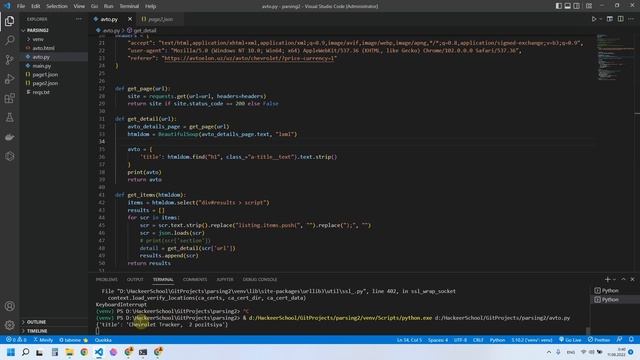Open the Accounts menu icon
The height and width of the screenshot is (360, 640).
pos(9,306)
